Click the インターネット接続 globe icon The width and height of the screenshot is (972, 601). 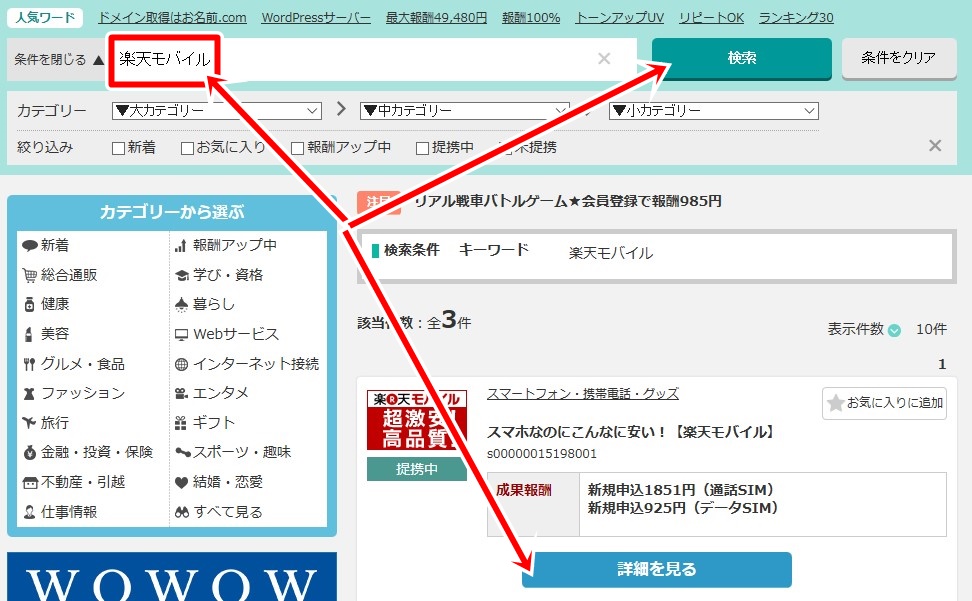[181, 364]
